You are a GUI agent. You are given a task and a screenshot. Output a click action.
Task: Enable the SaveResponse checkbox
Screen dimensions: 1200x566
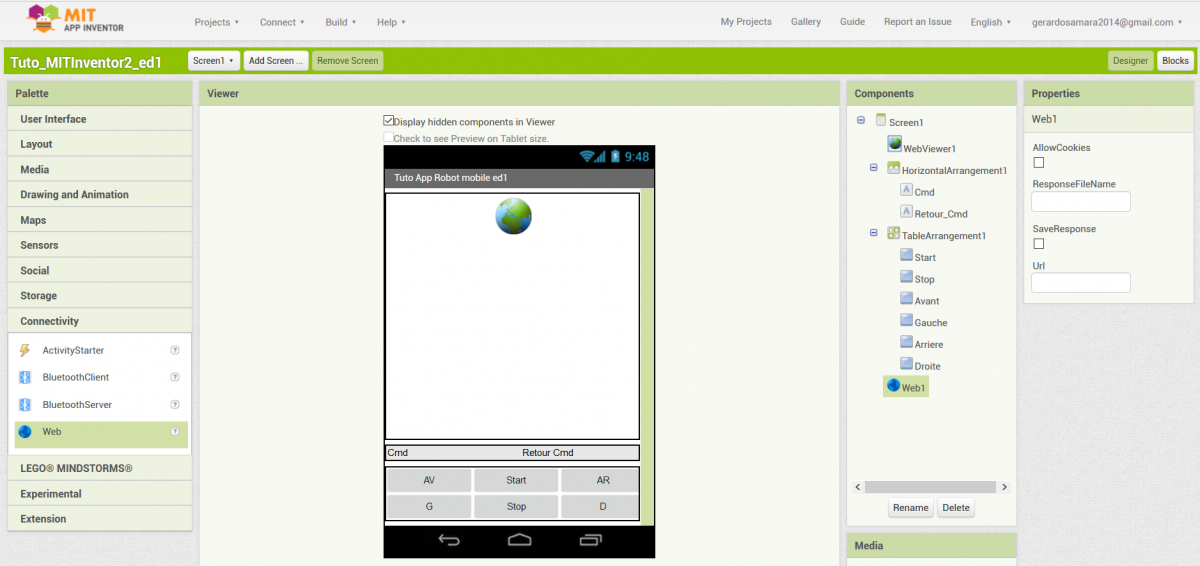tap(1039, 243)
